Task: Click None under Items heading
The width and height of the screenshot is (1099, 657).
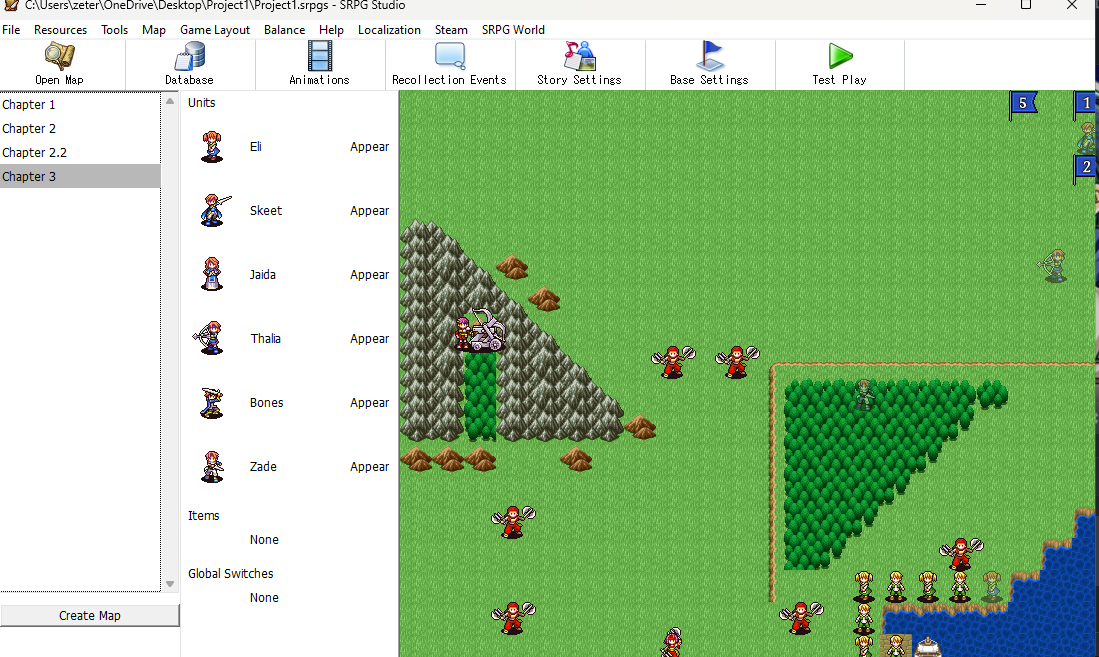Action: 264,539
